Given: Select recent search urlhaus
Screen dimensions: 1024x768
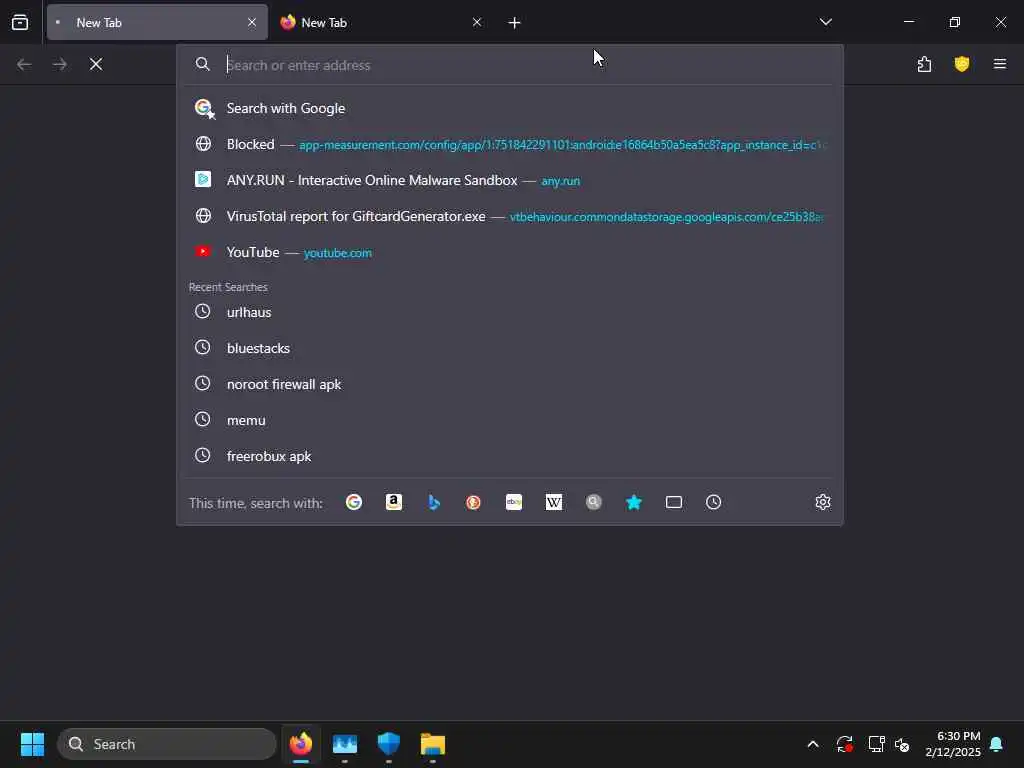Looking at the screenshot, I should pyautogui.click(x=509, y=312).
